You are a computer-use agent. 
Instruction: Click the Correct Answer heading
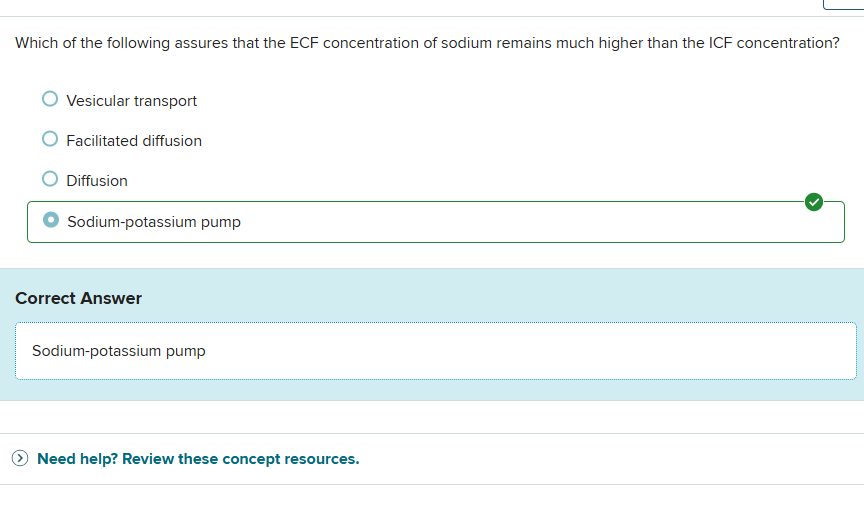pyautogui.click(x=79, y=298)
